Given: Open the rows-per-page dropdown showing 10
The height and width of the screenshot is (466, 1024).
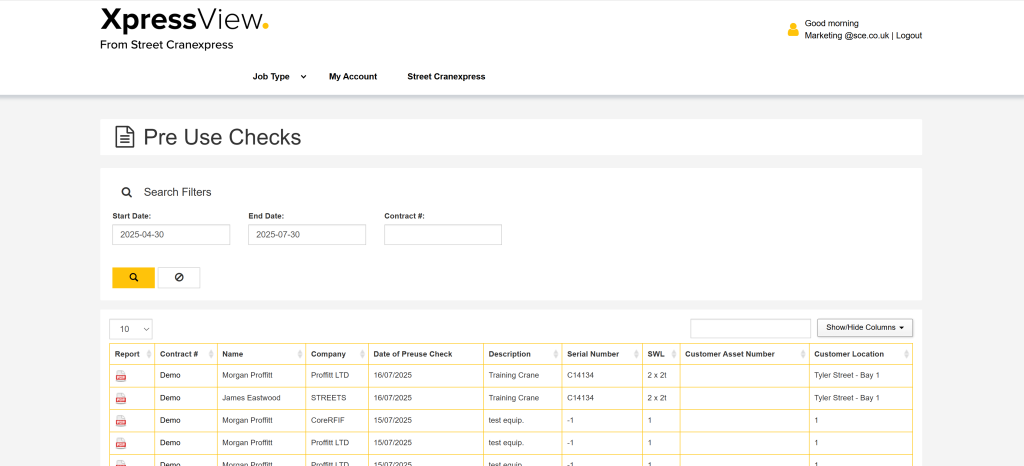Looking at the screenshot, I should click(131, 329).
